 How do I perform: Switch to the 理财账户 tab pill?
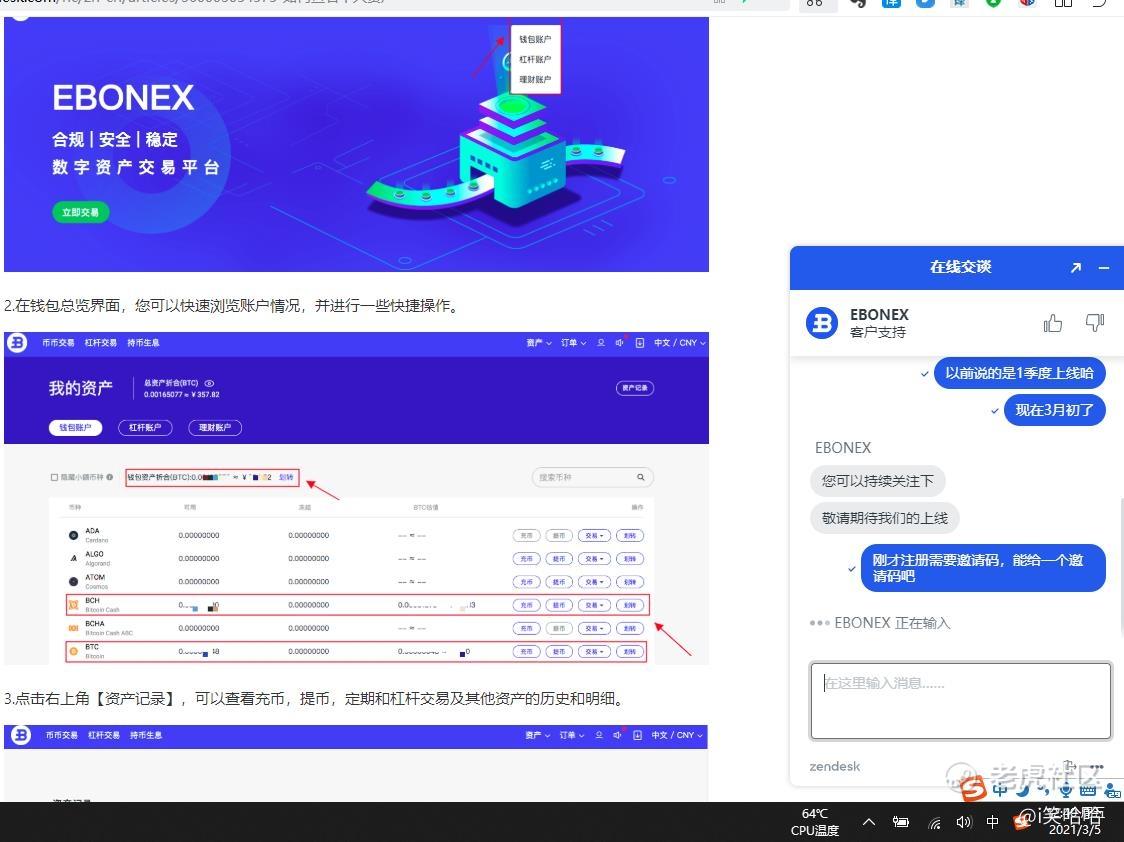coord(214,427)
